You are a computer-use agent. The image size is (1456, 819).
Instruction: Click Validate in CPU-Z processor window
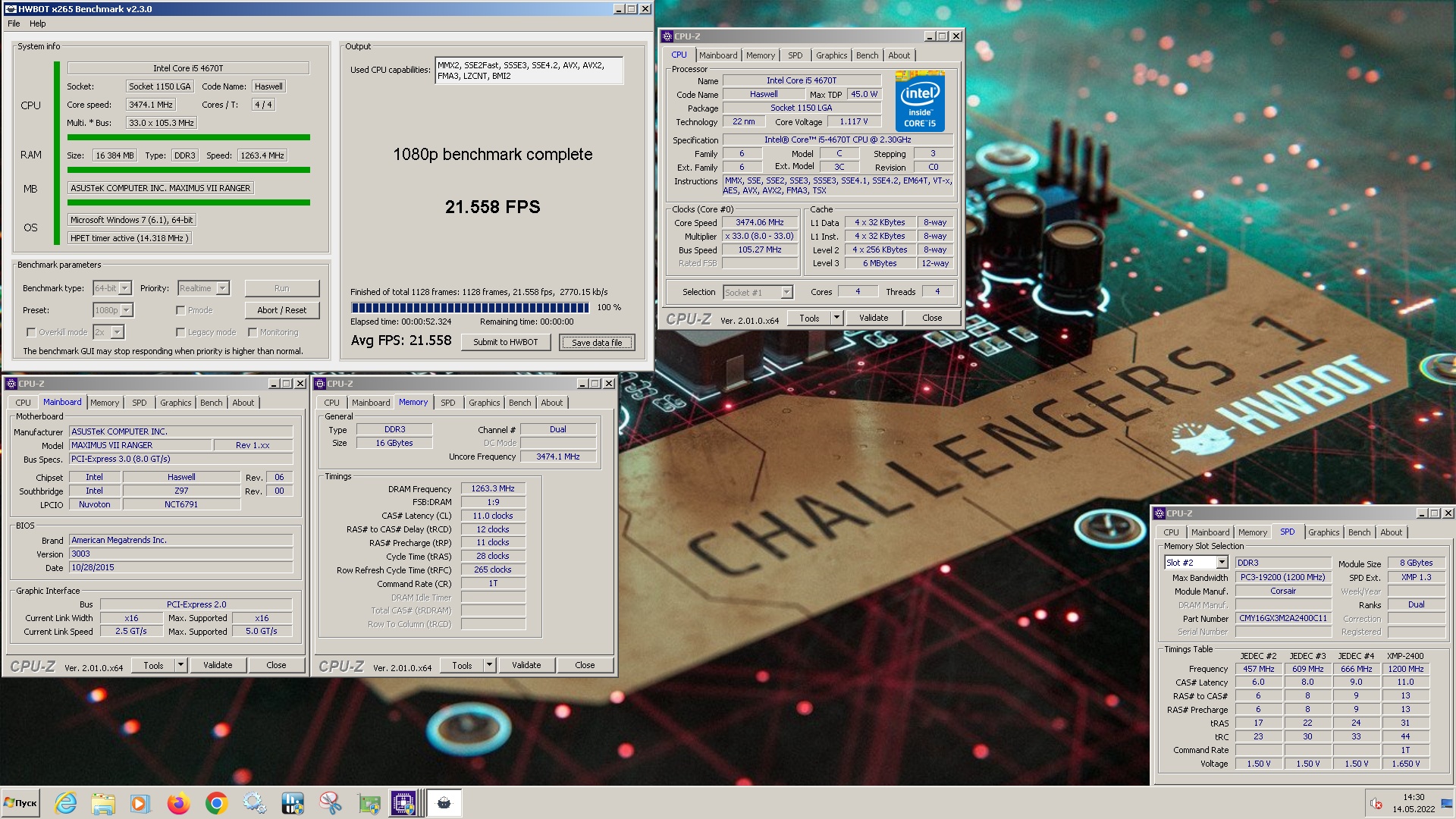(874, 318)
